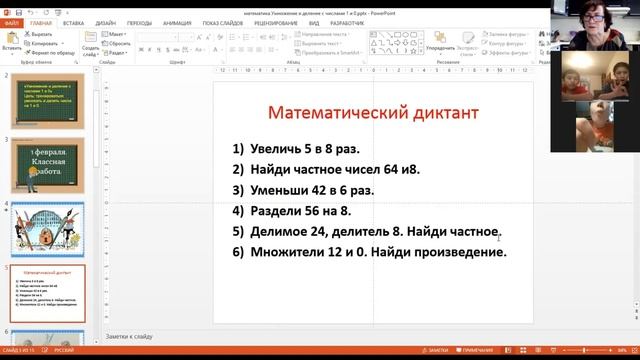Open Эффекты фигуры dropdown

tap(506, 53)
